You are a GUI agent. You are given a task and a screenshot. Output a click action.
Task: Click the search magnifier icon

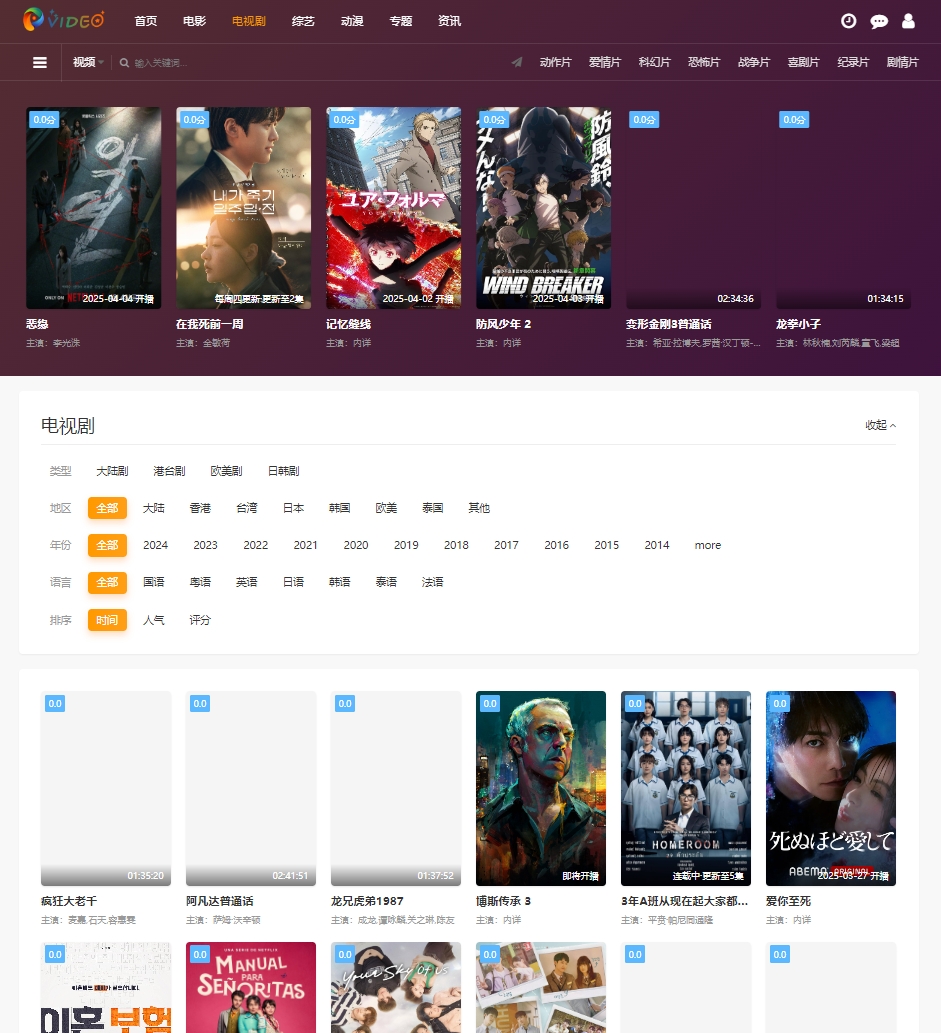[125, 63]
